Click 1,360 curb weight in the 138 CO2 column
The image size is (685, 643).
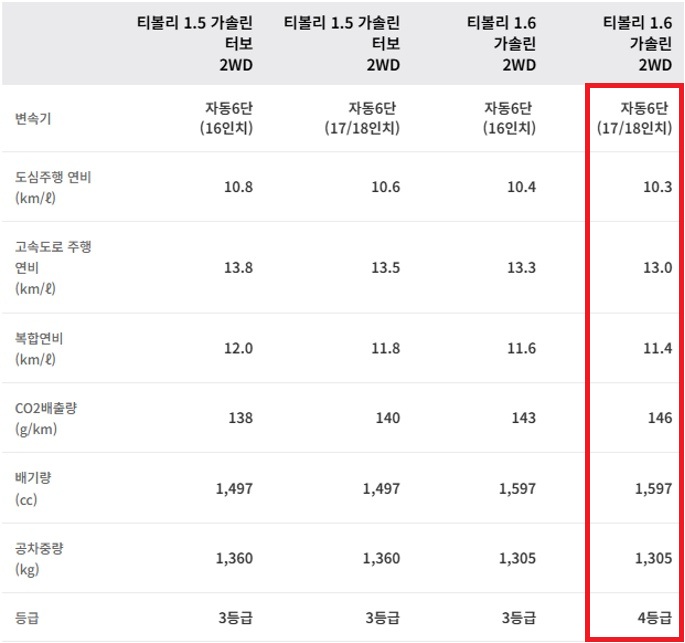(235, 559)
